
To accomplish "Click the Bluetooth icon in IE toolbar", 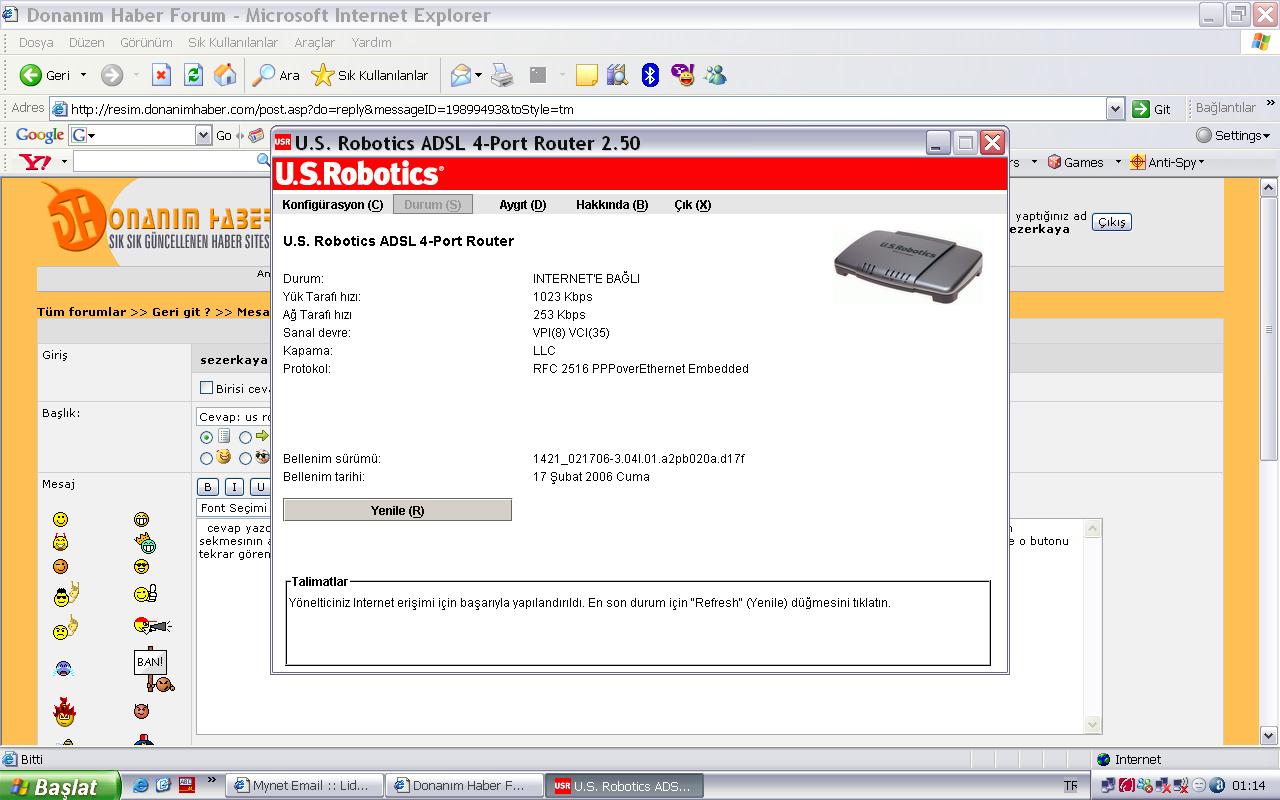I will pyautogui.click(x=650, y=75).
